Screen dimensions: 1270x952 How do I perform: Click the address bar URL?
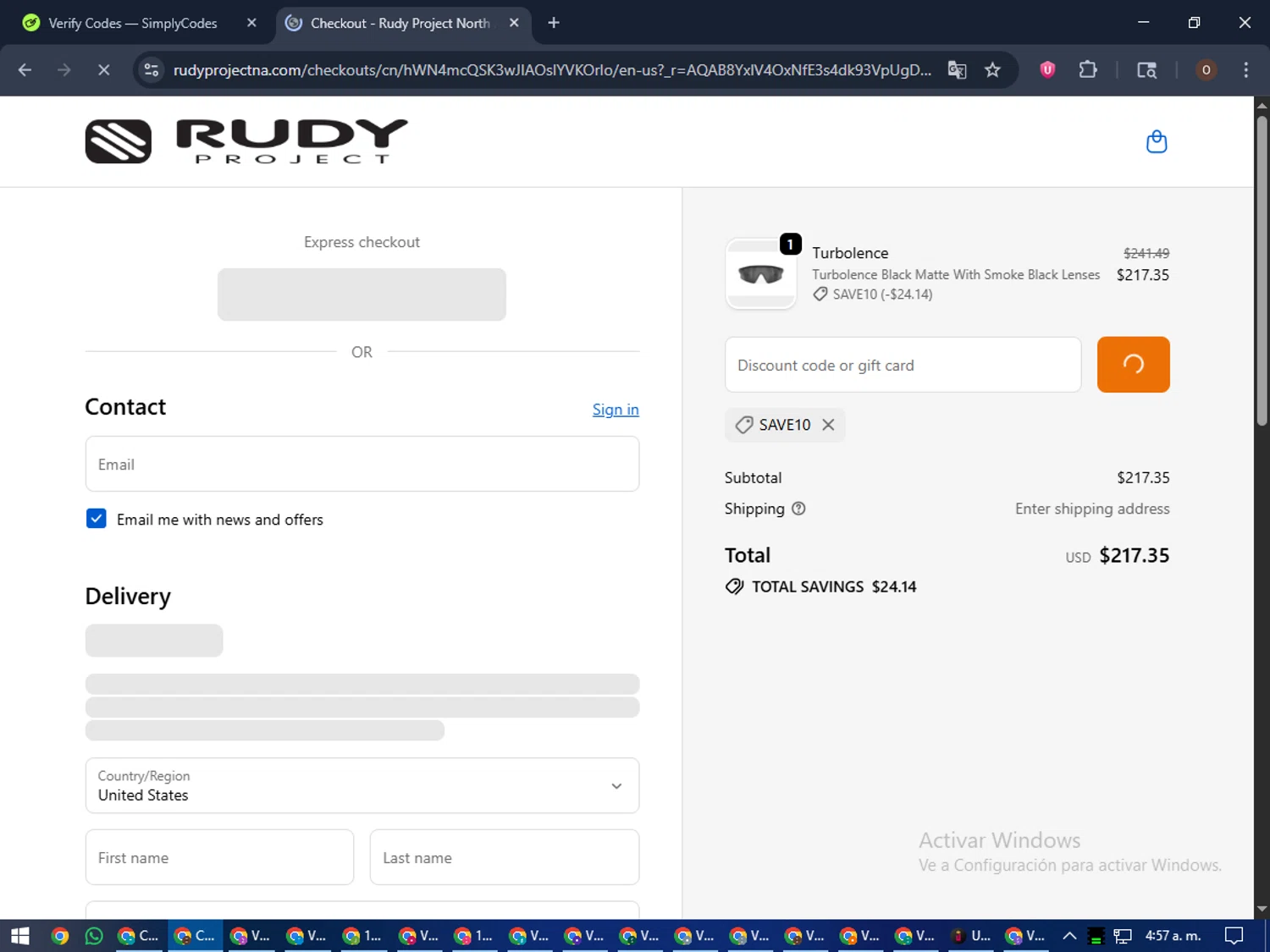tap(552, 70)
